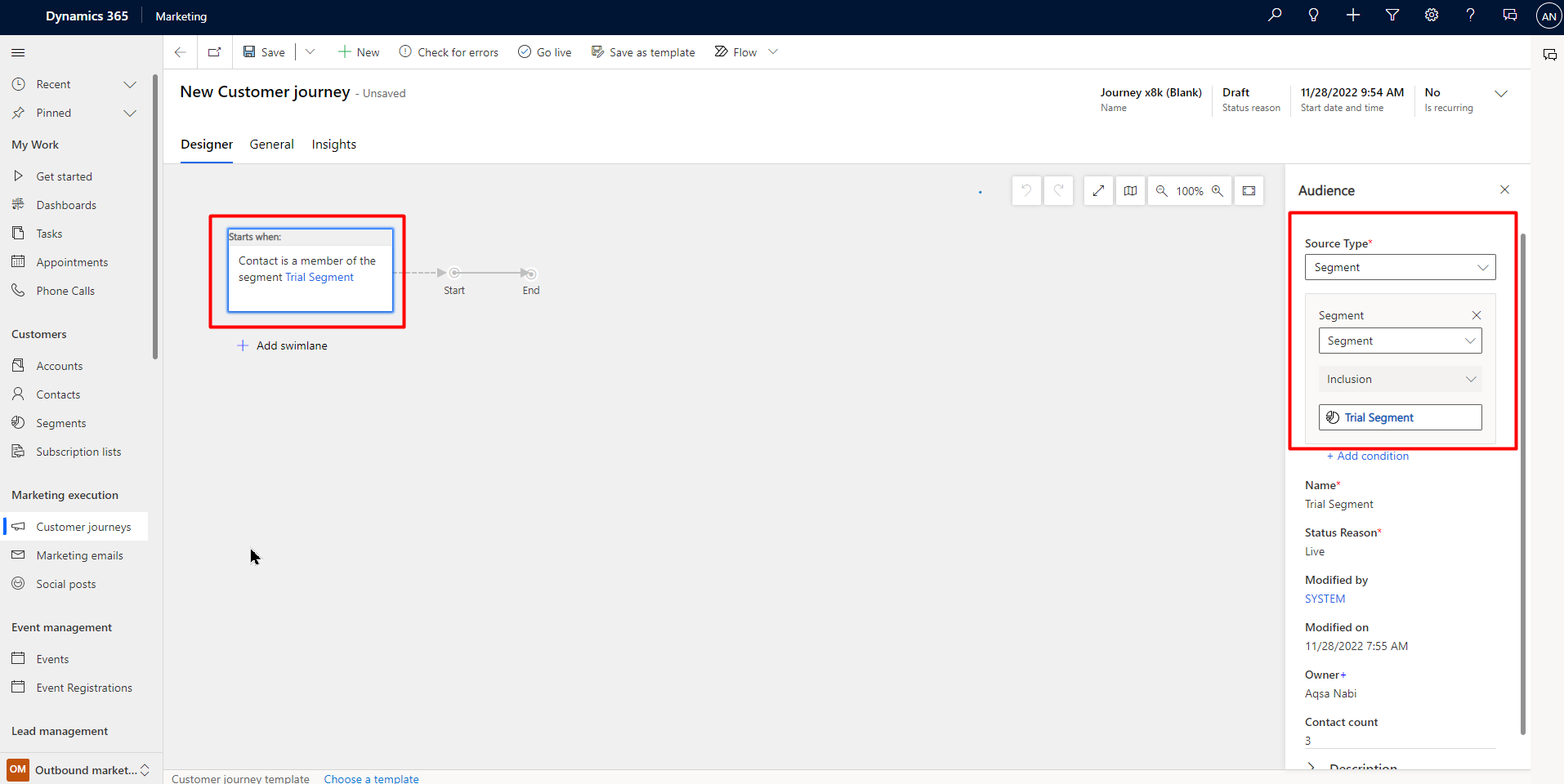Click the fit-to-screen arrows icon
The width and height of the screenshot is (1564, 784).
pyautogui.click(x=1098, y=190)
